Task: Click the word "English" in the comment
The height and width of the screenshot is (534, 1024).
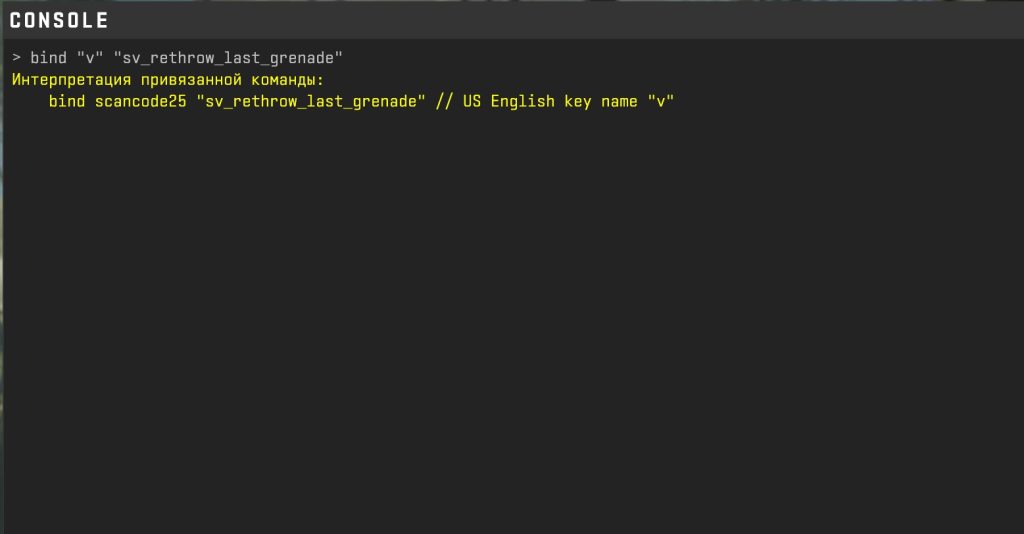Action: pyautogui.click(x=522, y=102)
